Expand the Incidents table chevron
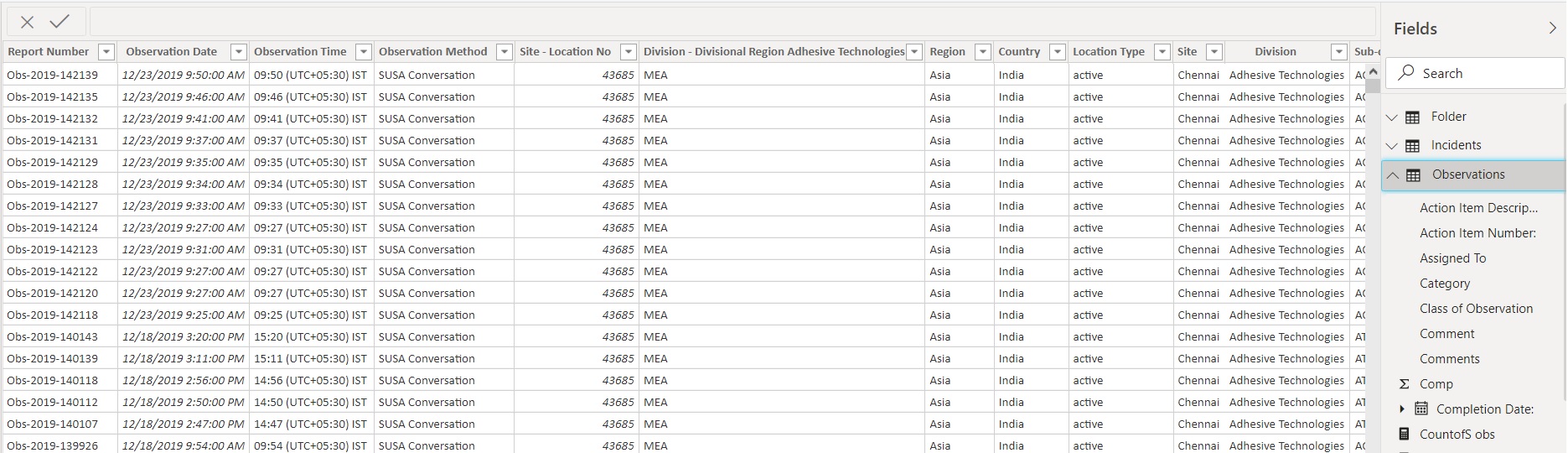Screen dimensions: 1568x453 coord(1392,146)
